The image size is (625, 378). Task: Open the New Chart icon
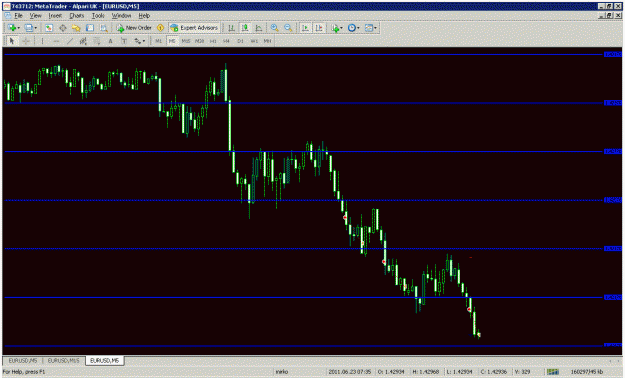click(x=12, y=28)
